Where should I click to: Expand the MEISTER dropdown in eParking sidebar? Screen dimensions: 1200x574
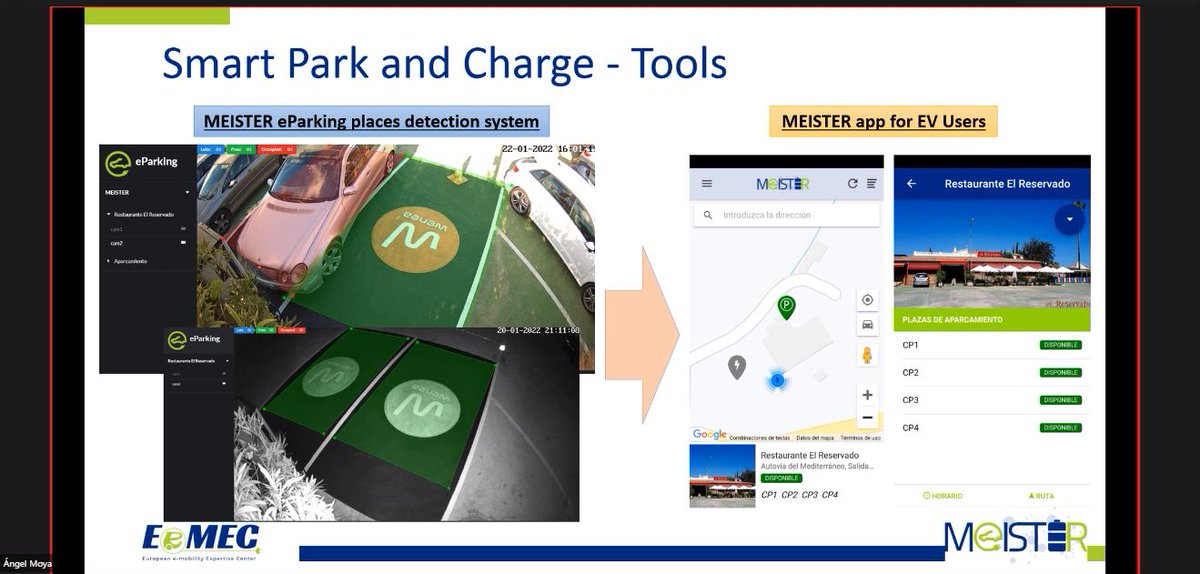[187, 193]
